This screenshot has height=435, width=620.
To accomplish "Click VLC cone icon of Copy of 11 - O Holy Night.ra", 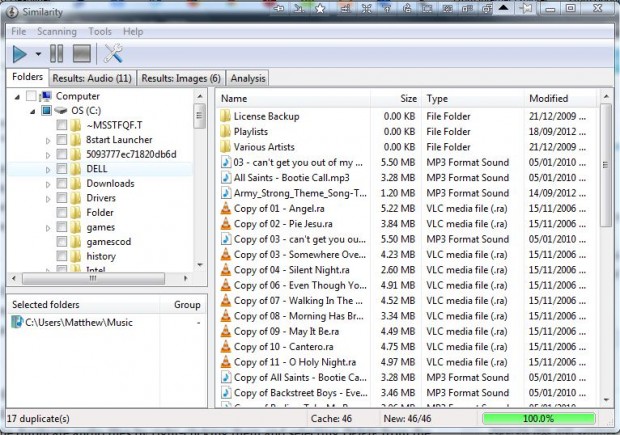I will 225,362.
